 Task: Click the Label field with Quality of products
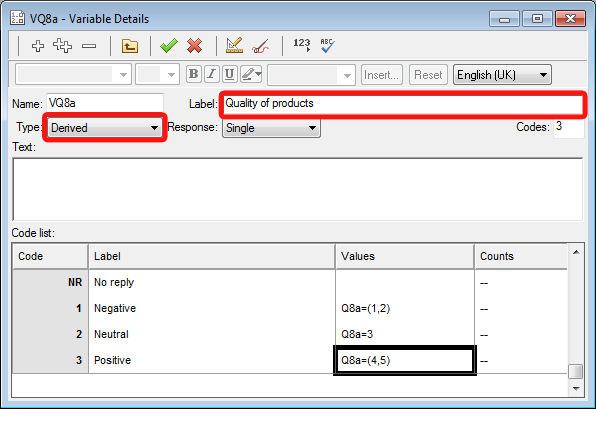[x=403, y=104]
